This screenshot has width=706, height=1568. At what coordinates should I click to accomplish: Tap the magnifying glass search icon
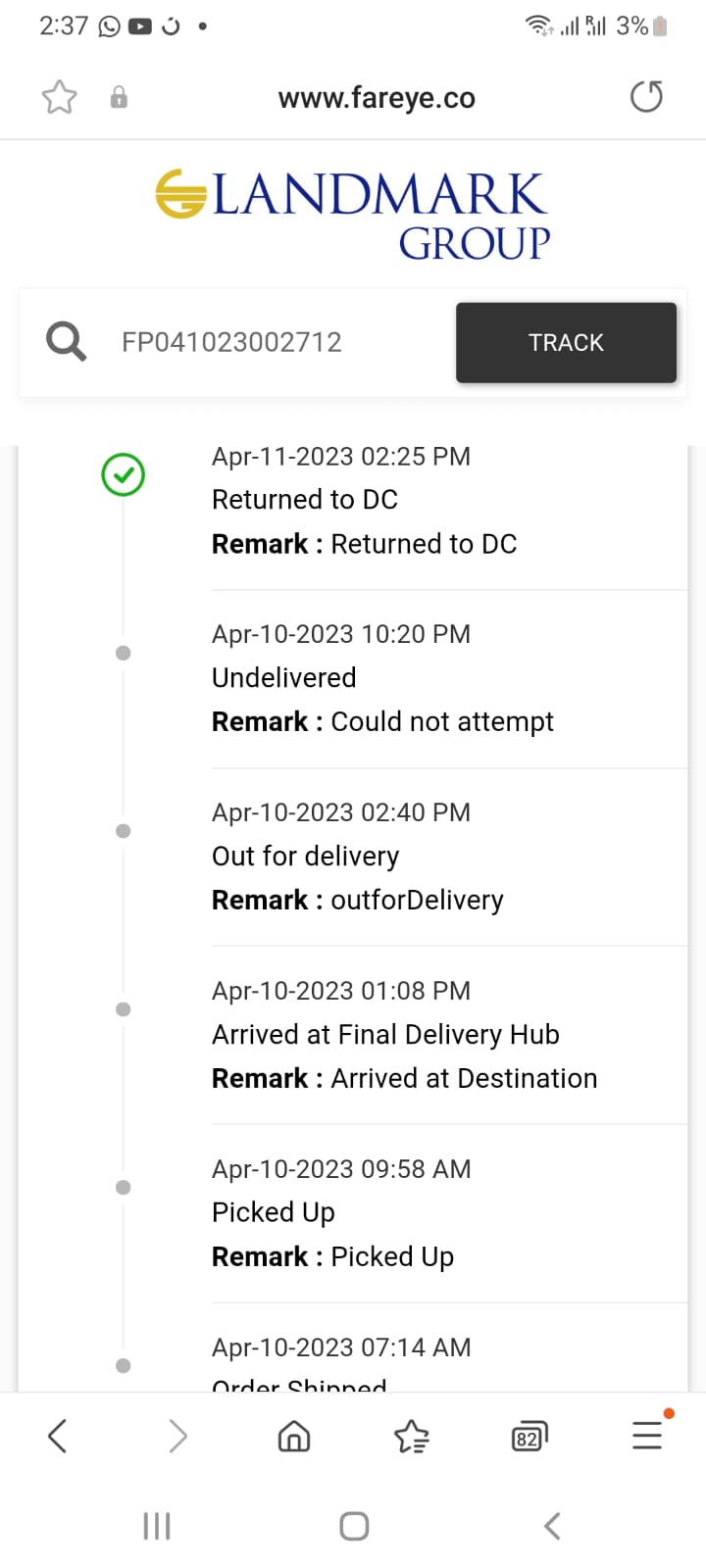pos(66,342)
